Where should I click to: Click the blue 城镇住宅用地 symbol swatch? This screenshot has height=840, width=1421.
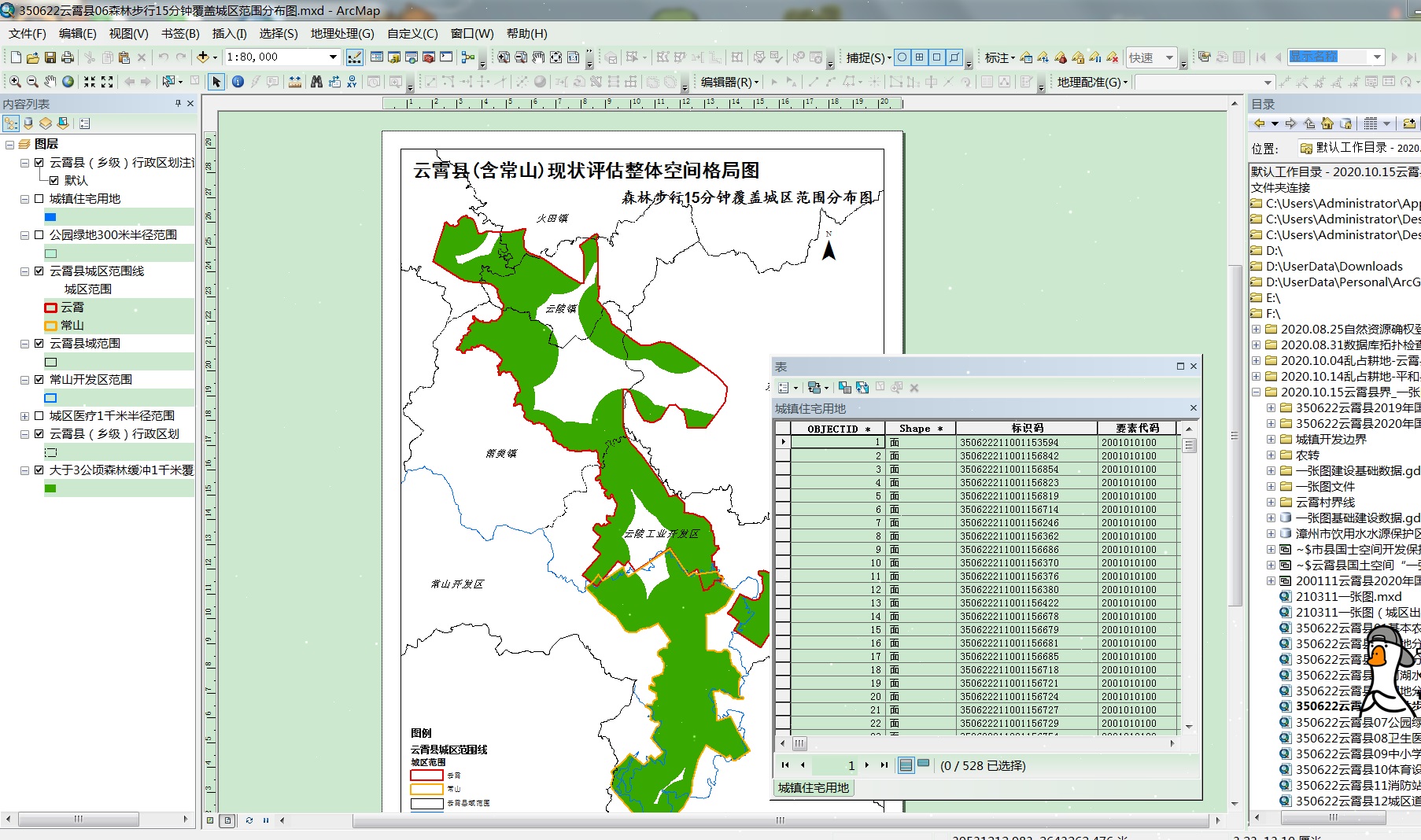[x=50, y=217]
